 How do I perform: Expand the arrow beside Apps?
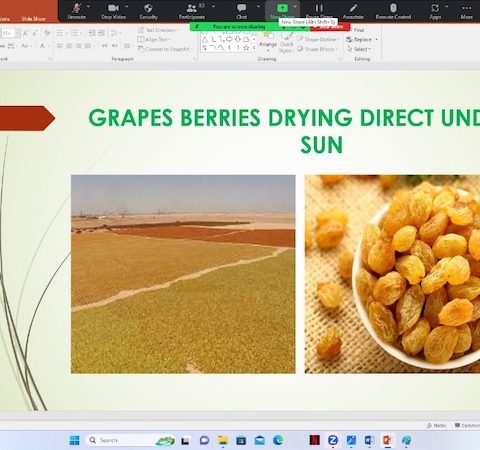pos(447,6)
